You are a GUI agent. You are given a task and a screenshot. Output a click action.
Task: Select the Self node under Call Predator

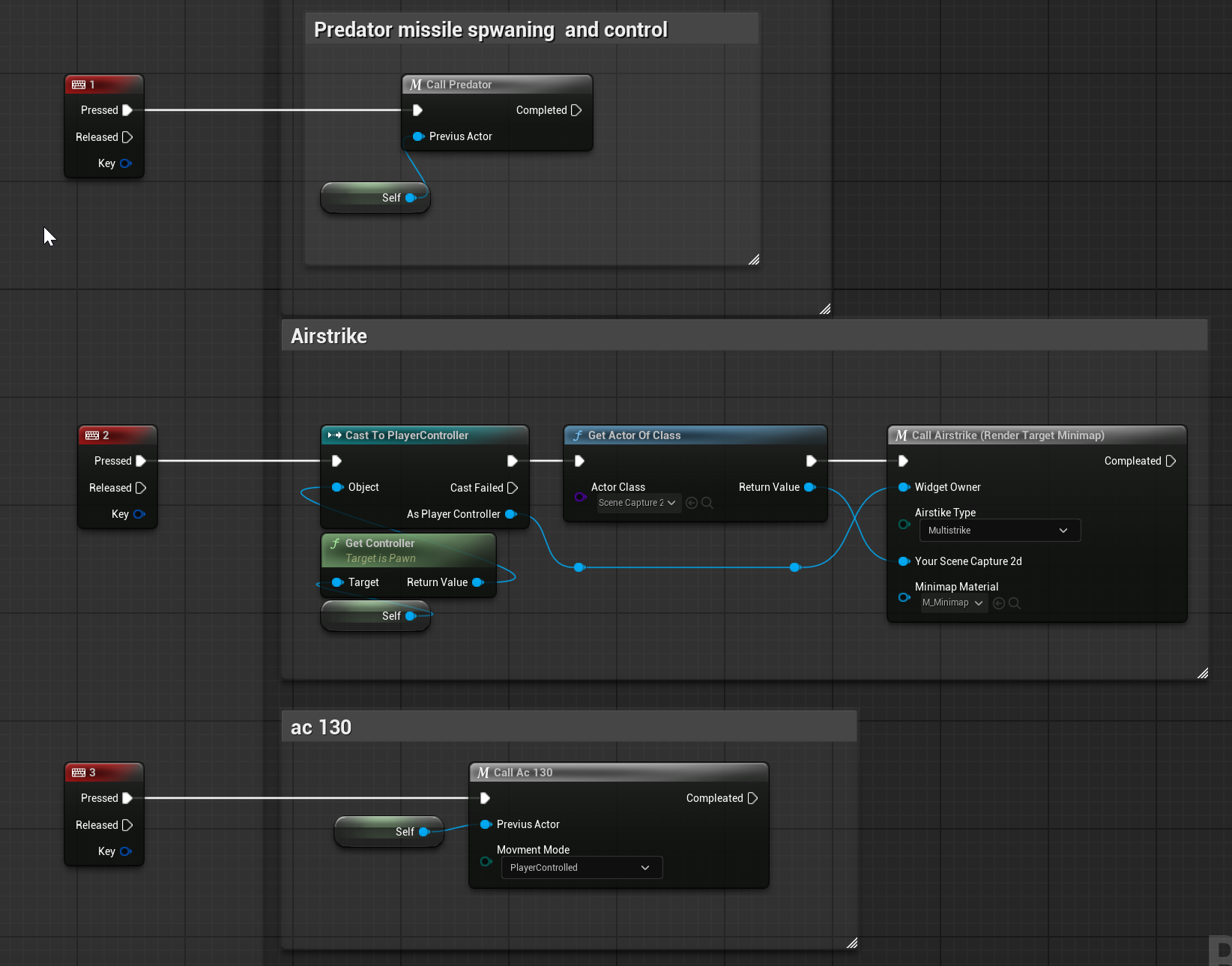[375, 198]
